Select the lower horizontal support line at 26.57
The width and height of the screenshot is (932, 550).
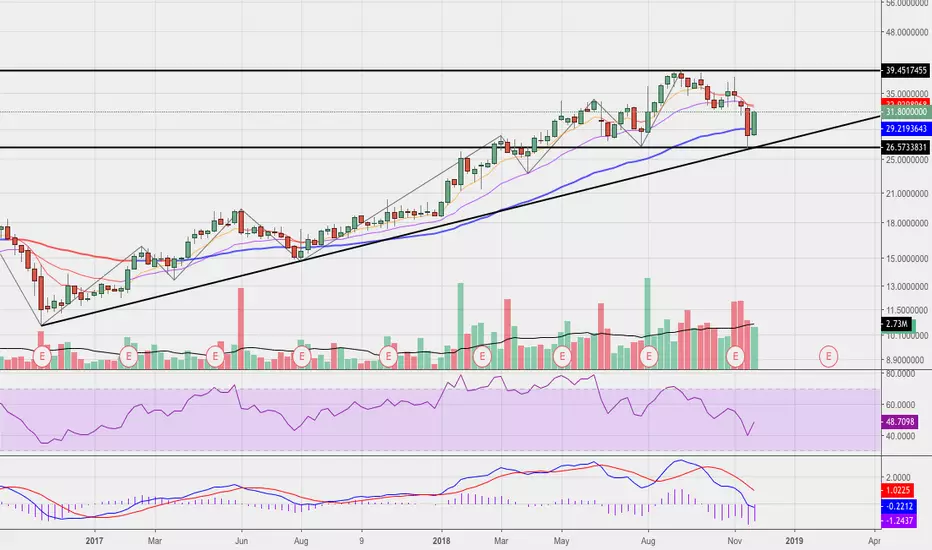(x=440, y=147)
